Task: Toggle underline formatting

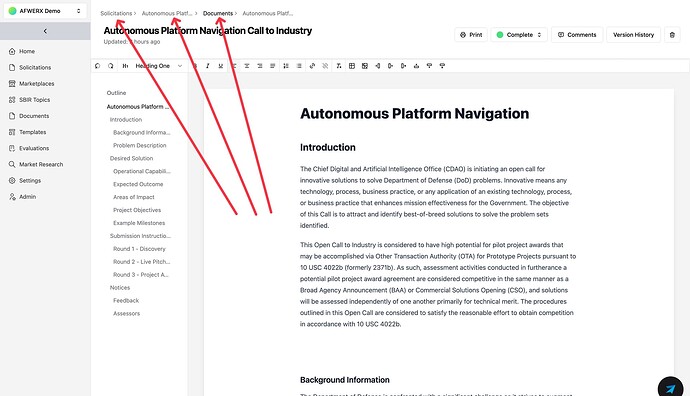Action: (x=220, y=66)
